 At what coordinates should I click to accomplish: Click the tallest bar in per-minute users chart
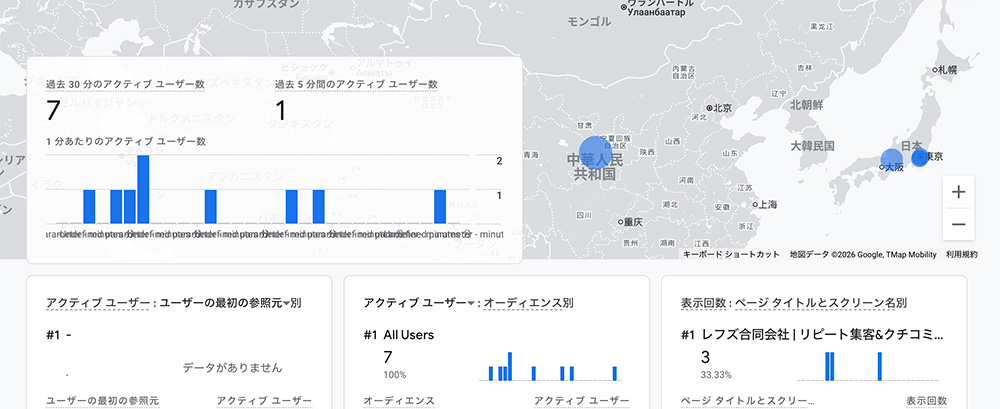tap(143, 190)
